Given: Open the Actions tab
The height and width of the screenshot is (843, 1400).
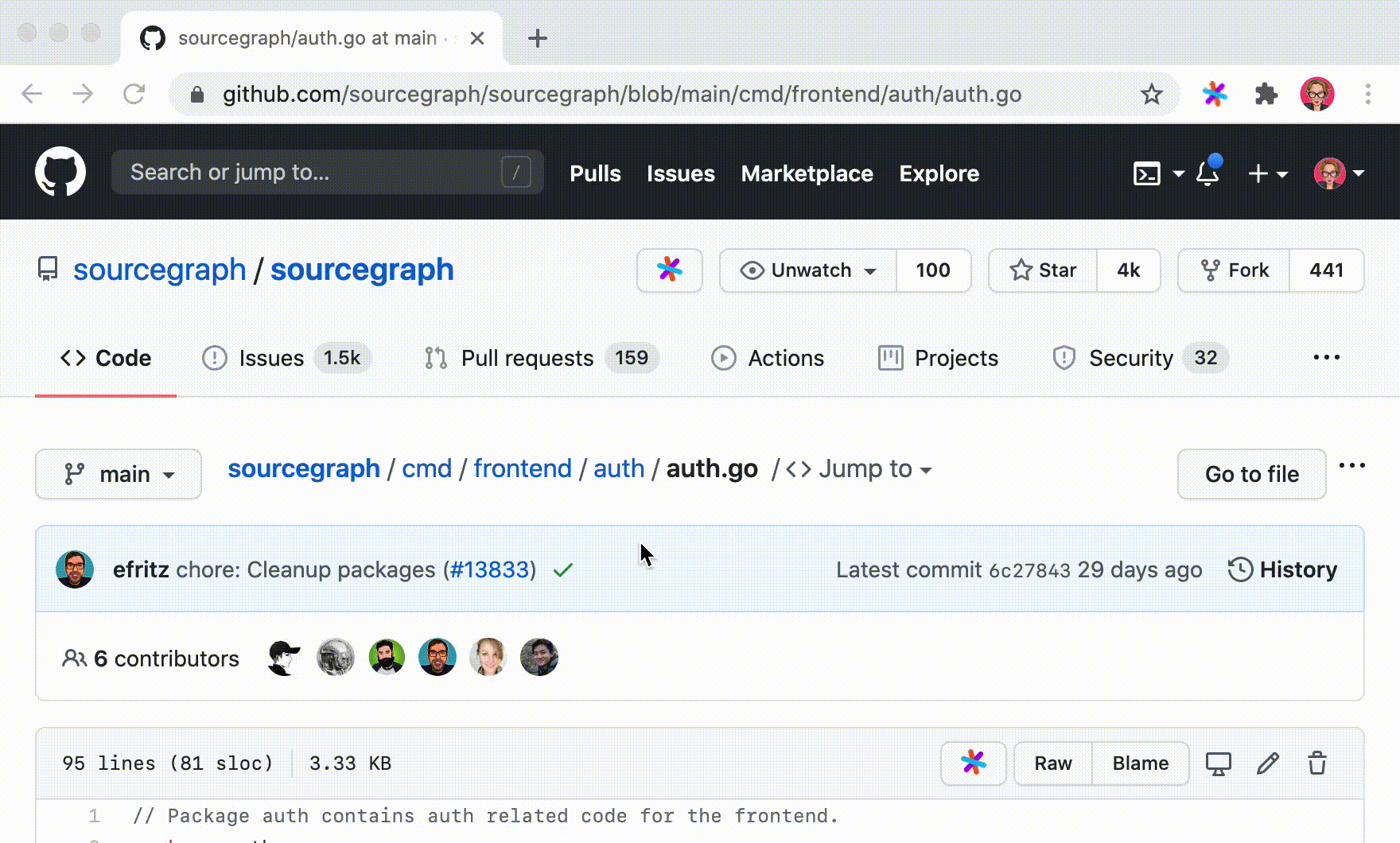Looking at the screenshot, I should tap(768, 358).
